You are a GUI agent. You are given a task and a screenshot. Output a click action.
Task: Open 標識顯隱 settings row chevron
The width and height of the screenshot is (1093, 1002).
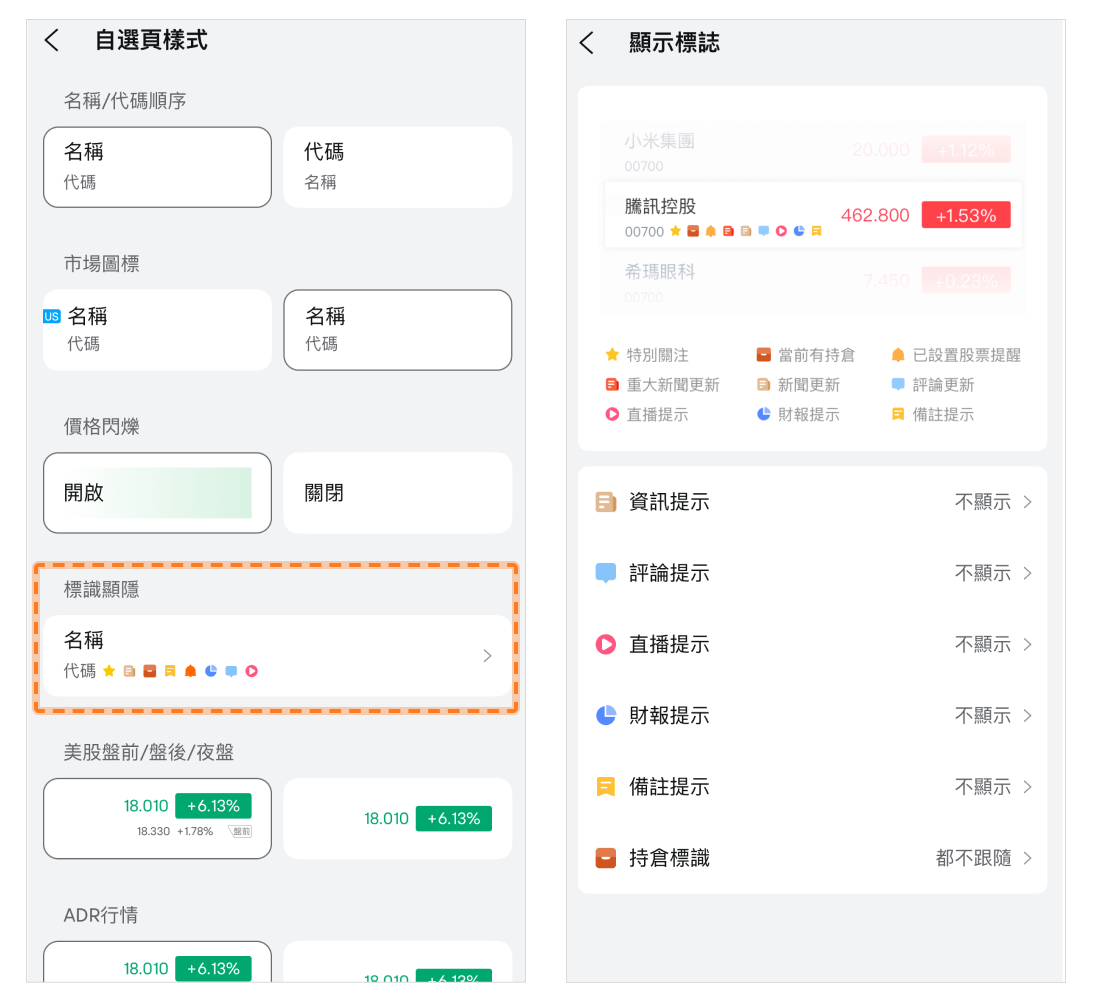click(487, 656)
